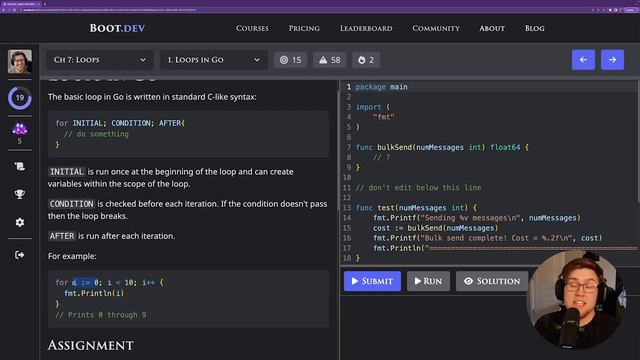Open the scroll icon in sidebar

20,166
